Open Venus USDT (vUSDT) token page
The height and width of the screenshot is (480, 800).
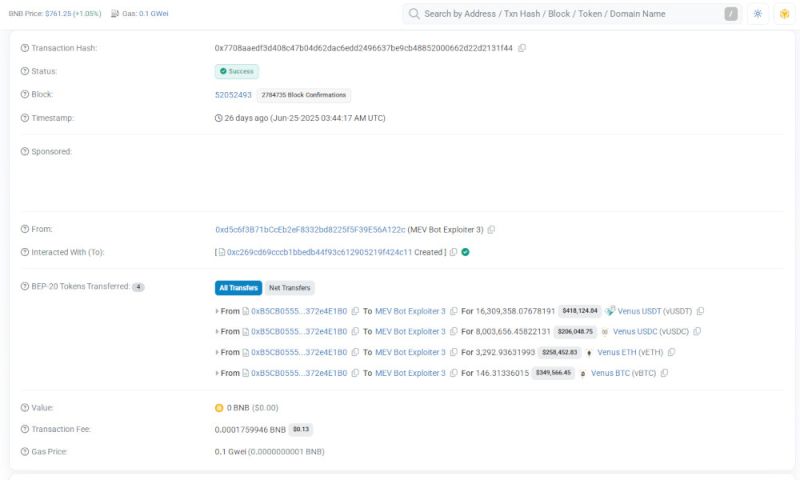point(655,311)
